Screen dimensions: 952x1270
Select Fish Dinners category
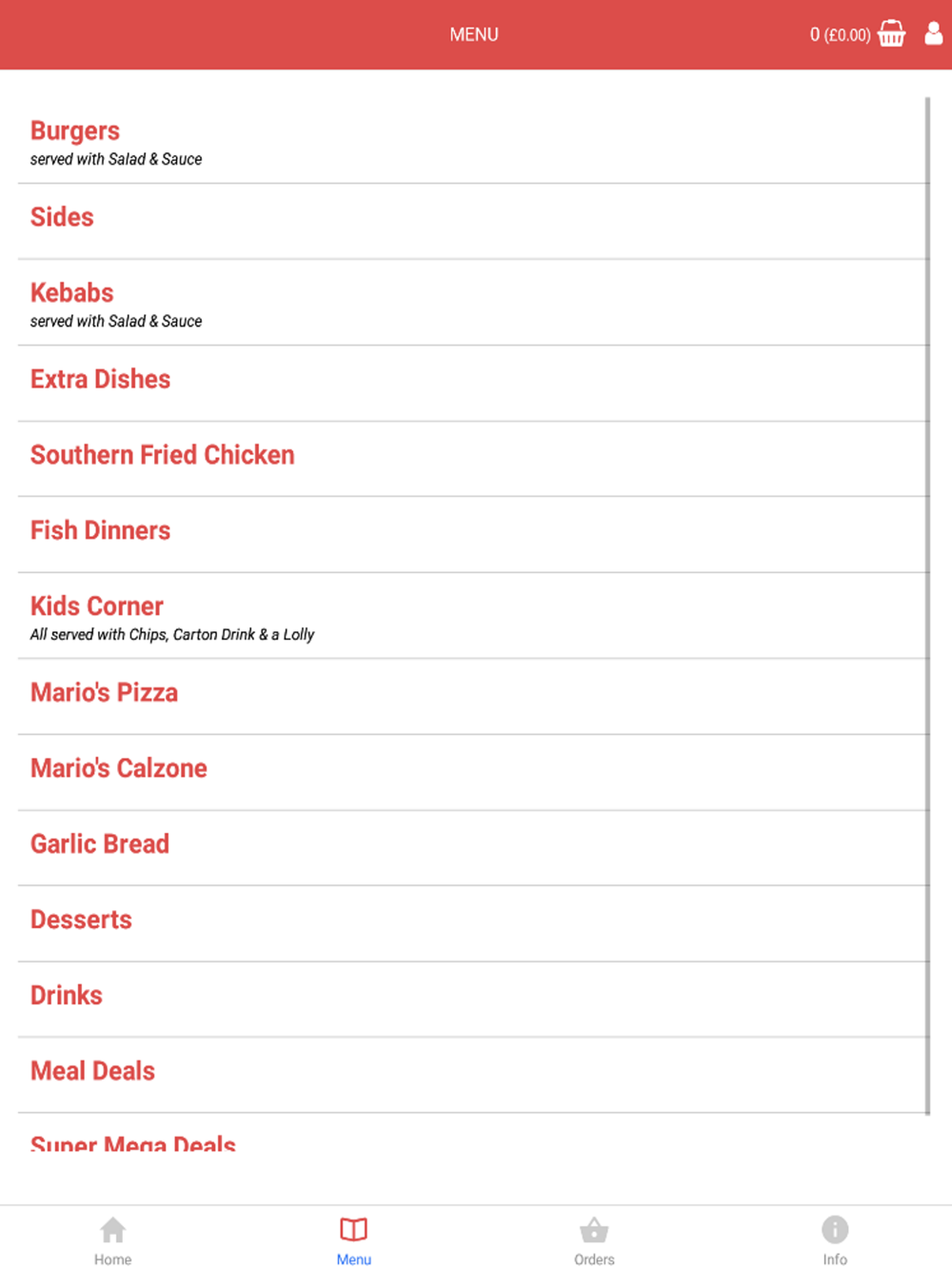tap(473, 535)
